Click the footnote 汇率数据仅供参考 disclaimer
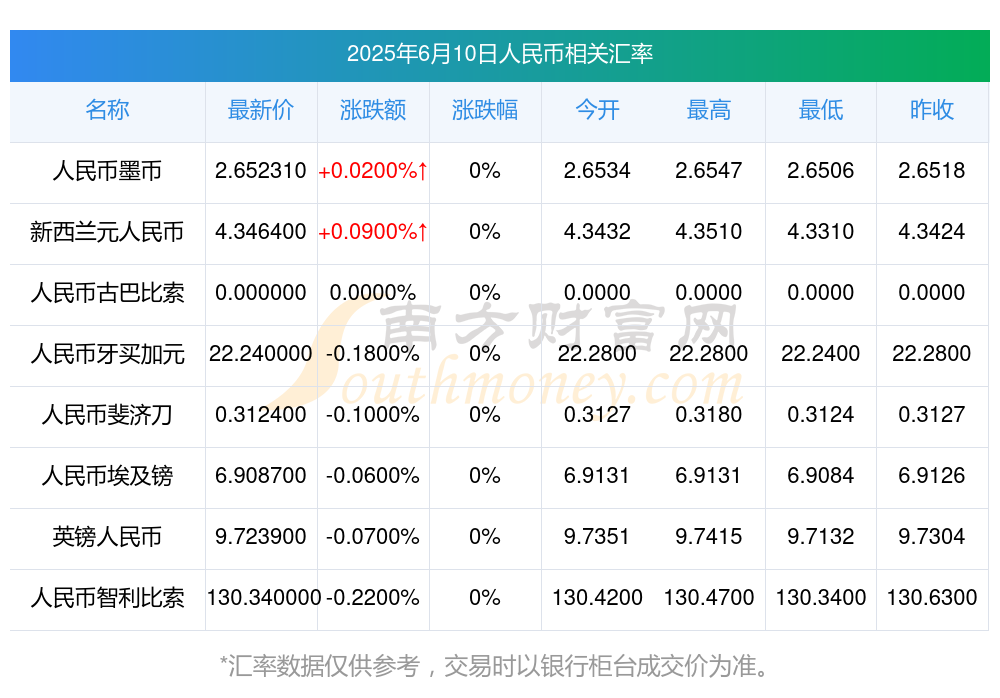This screenshot has width=1000, height=698. click(495, 666)
